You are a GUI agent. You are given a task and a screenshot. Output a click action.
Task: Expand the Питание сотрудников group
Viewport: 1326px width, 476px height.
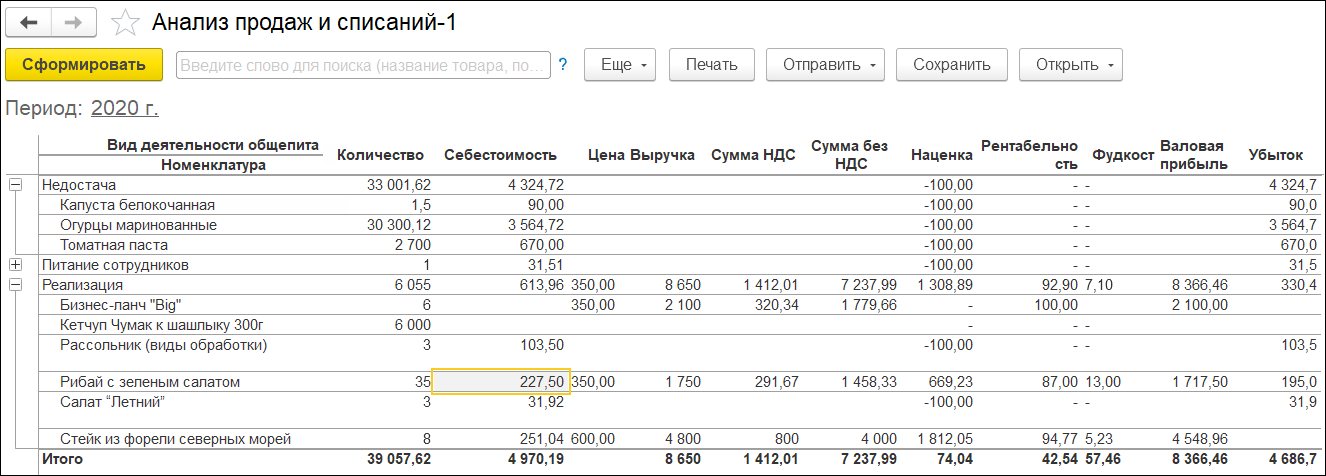coord(16,265)
